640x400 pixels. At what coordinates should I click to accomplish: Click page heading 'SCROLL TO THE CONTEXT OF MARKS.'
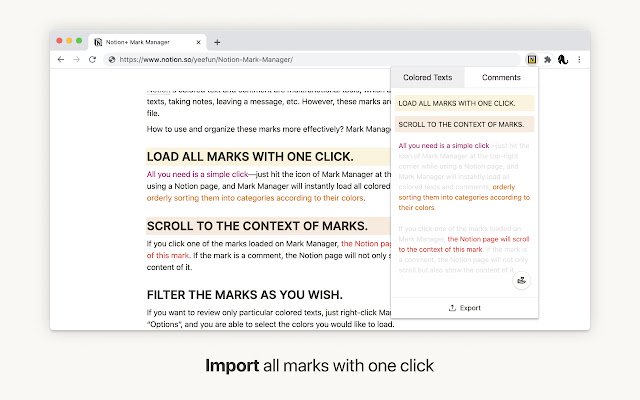pyautogui.click(x=257, y=226)
